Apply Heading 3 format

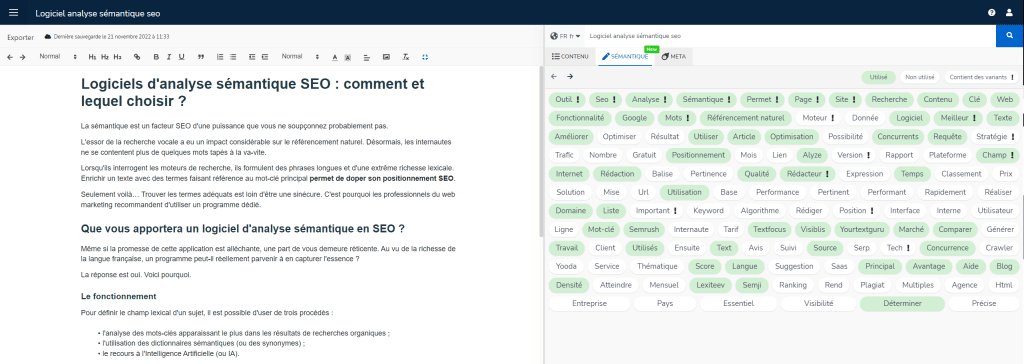tap(118, 58)
